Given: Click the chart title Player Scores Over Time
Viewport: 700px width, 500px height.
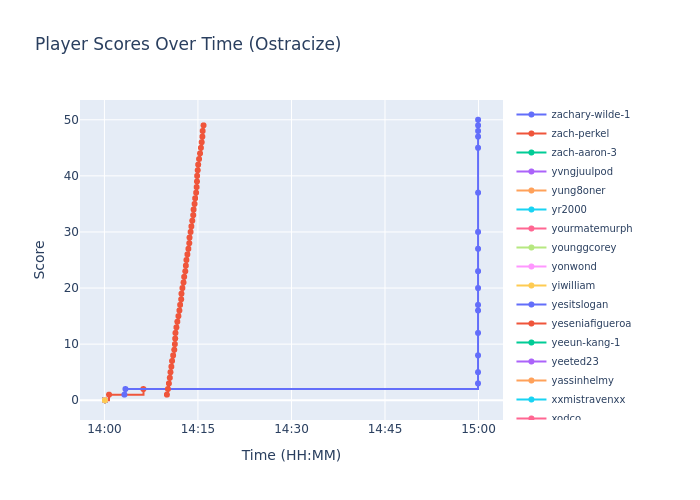Looking at the screenshot, I should pos(188,45).
